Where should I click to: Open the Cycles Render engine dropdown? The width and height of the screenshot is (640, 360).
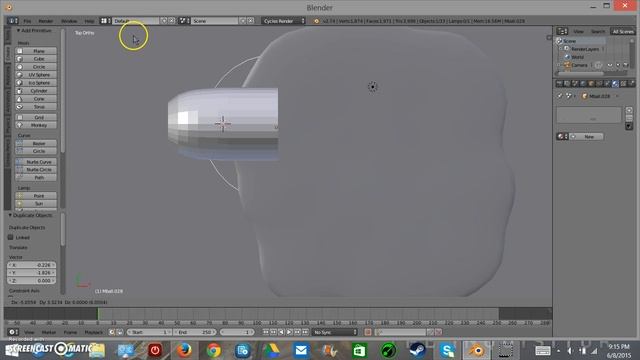(x=283, y=21)
